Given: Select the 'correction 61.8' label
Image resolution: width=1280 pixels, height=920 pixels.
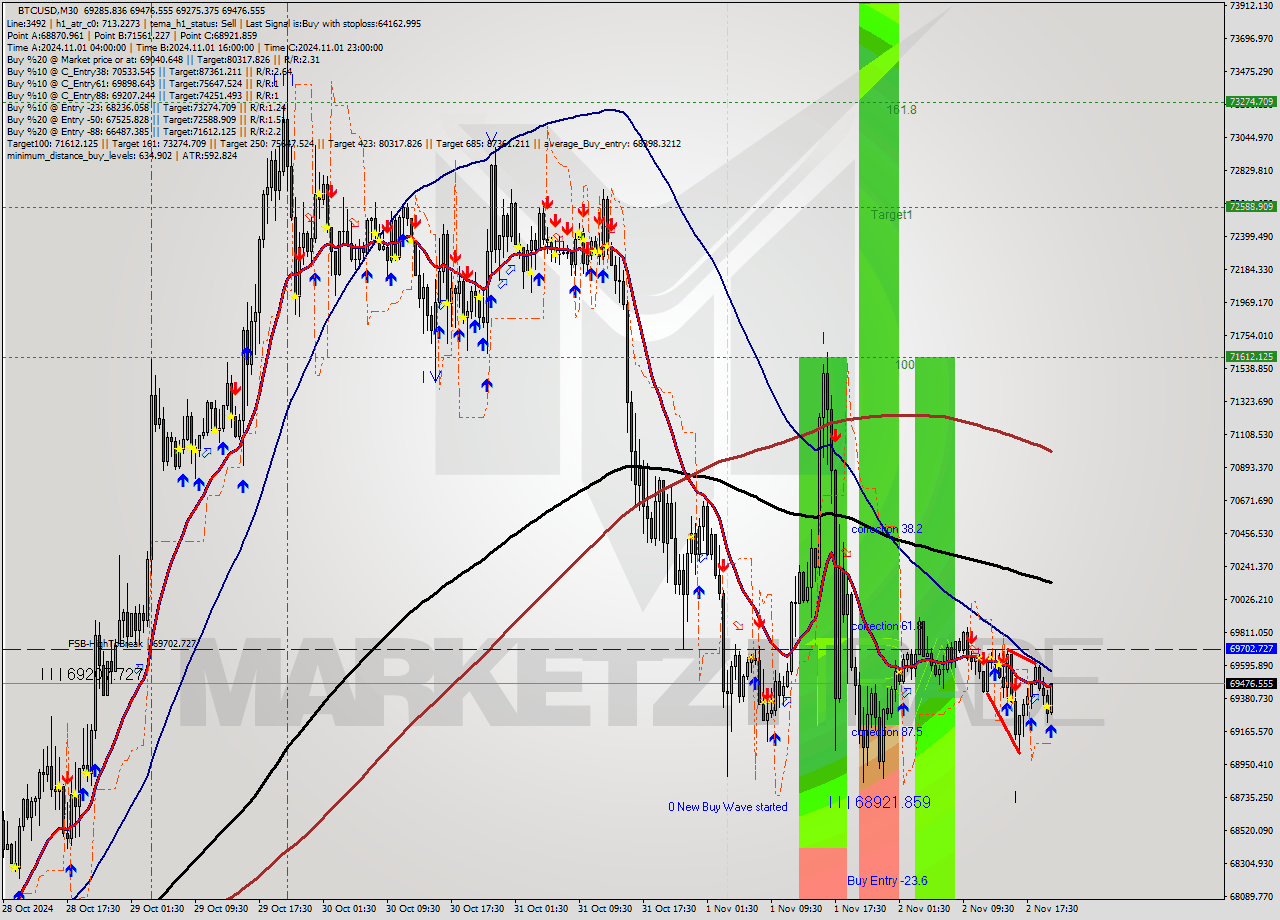Looking at the screenshot, I should coord(886,626).
